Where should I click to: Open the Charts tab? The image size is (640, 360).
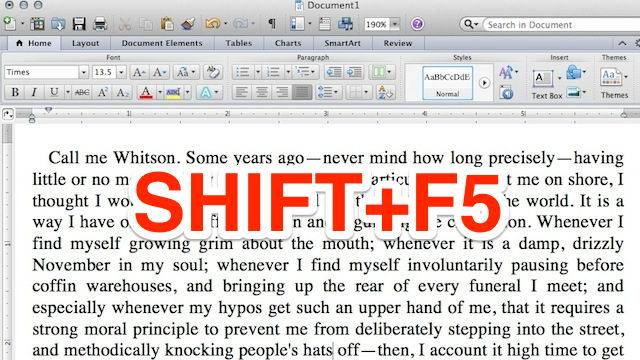point(288,43)
